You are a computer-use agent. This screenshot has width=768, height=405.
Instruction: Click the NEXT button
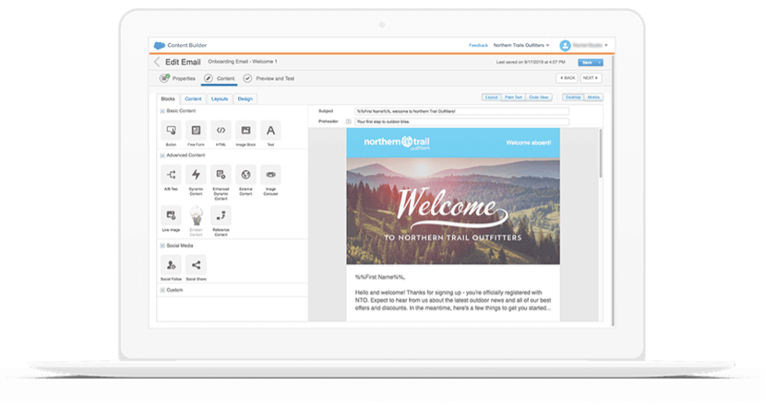[592, 78]
